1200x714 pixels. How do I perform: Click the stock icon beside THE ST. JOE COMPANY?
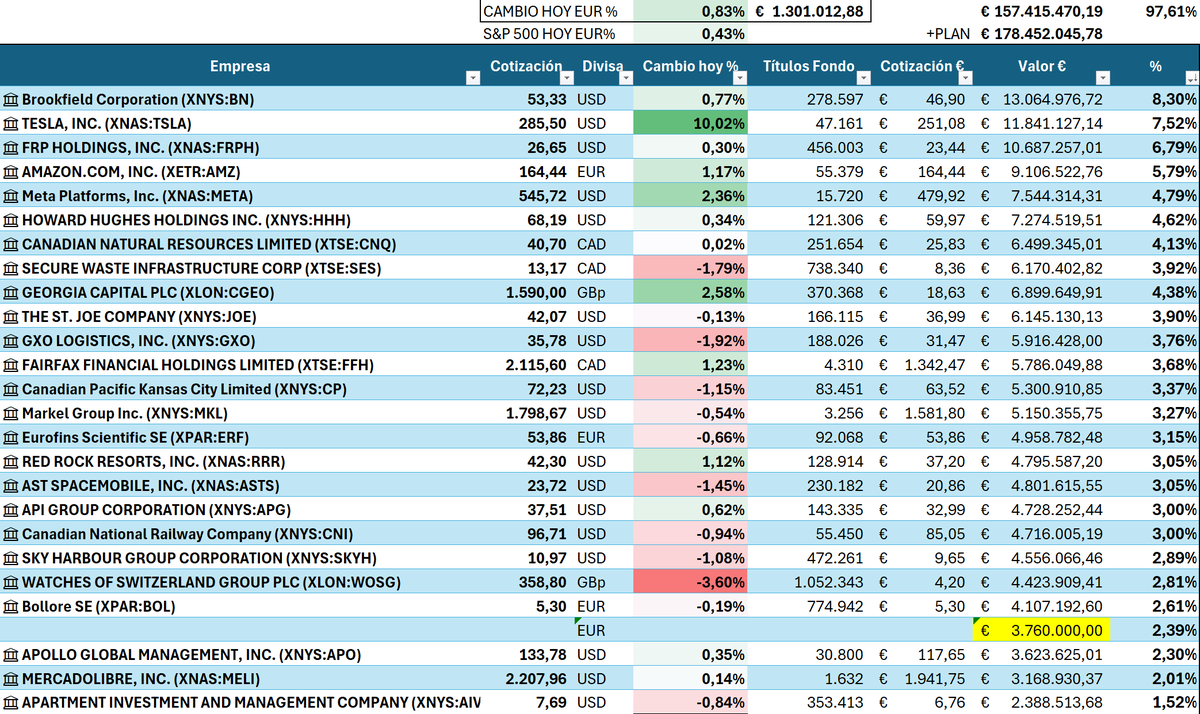[11, 317]
